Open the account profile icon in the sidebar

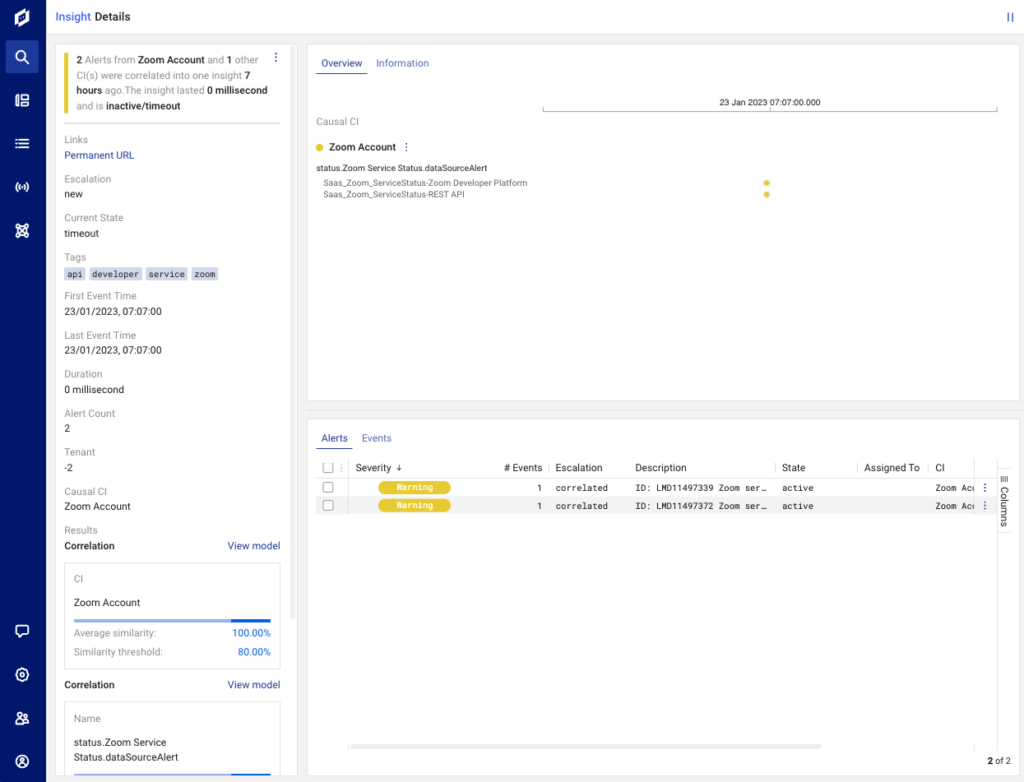point(22,762)
